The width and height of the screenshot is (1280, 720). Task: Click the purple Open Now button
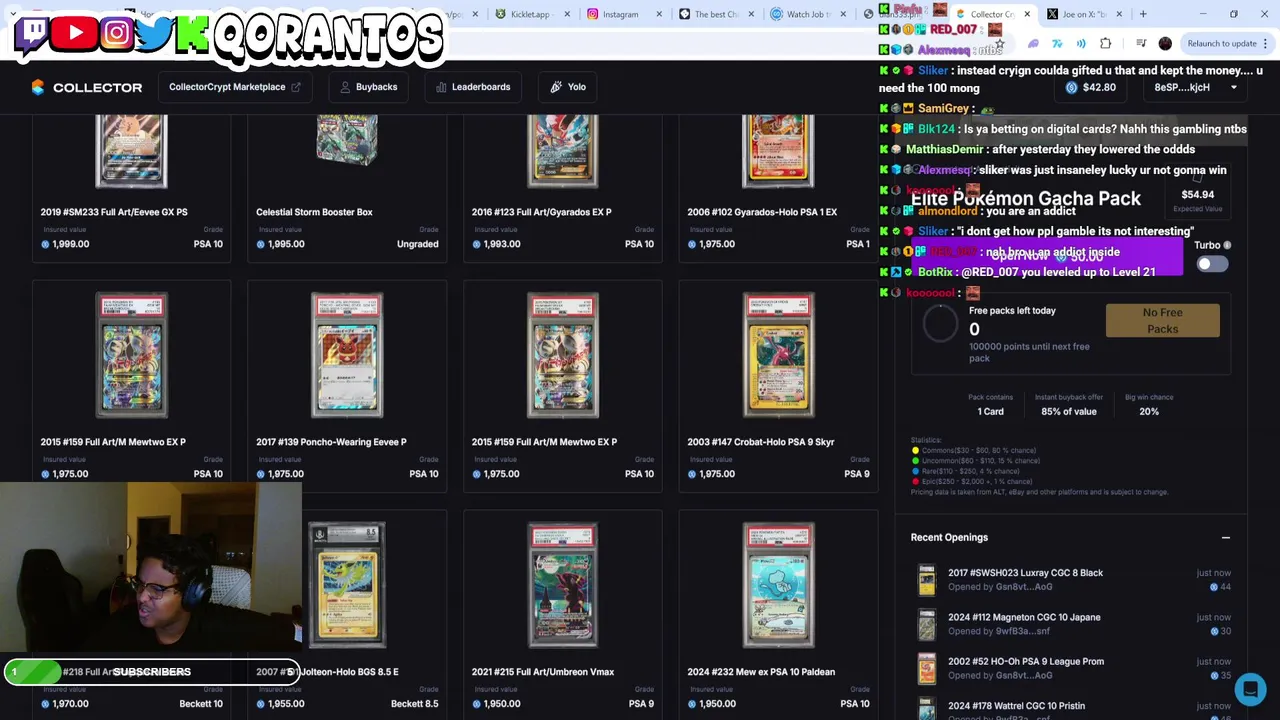pos(1046,256)
